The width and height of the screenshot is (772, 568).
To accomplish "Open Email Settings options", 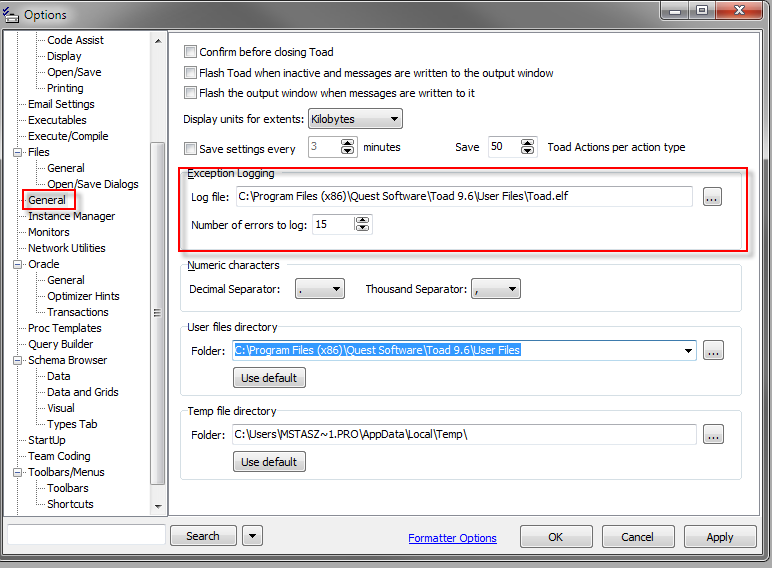I will 61,104.
